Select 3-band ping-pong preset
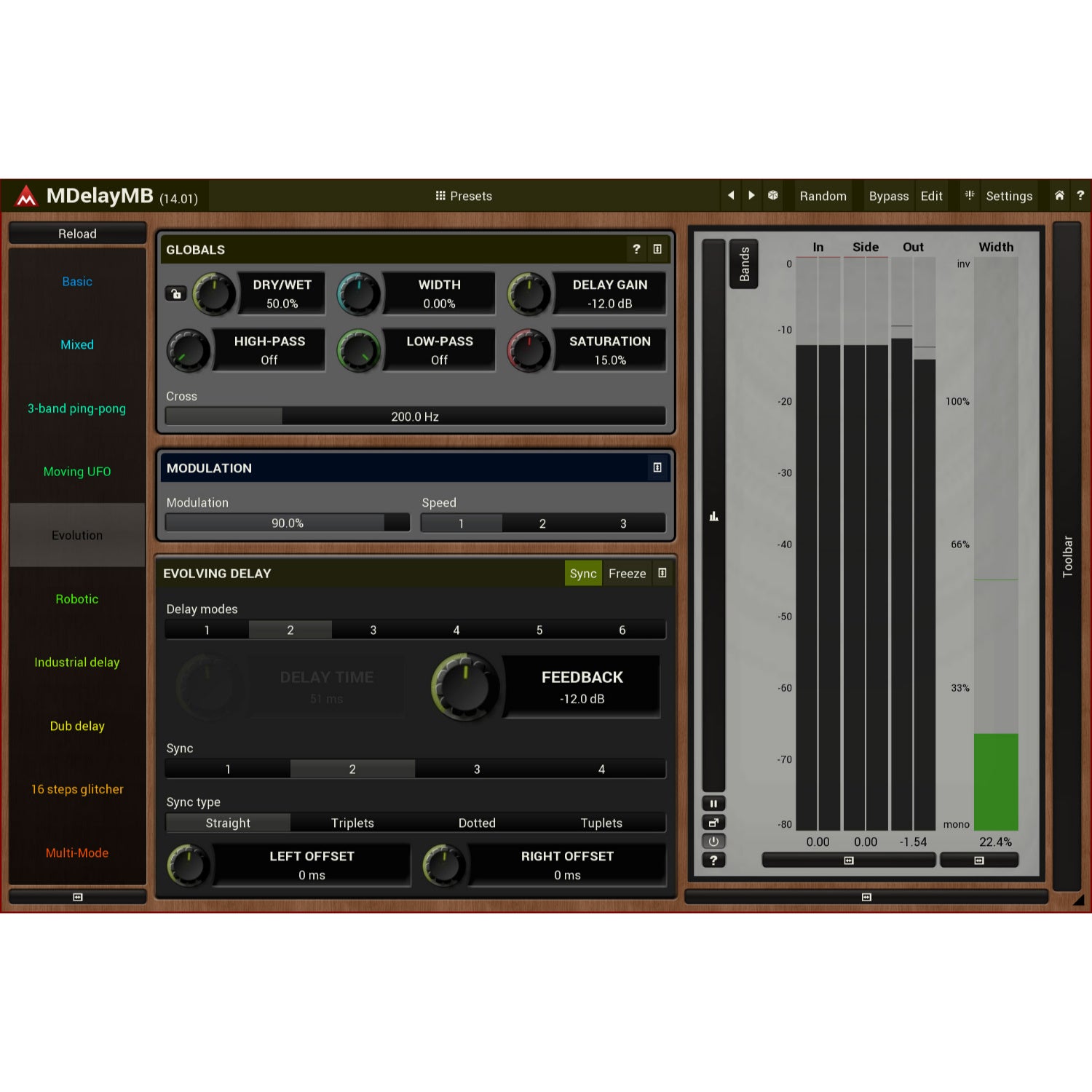 pos(77,408)
